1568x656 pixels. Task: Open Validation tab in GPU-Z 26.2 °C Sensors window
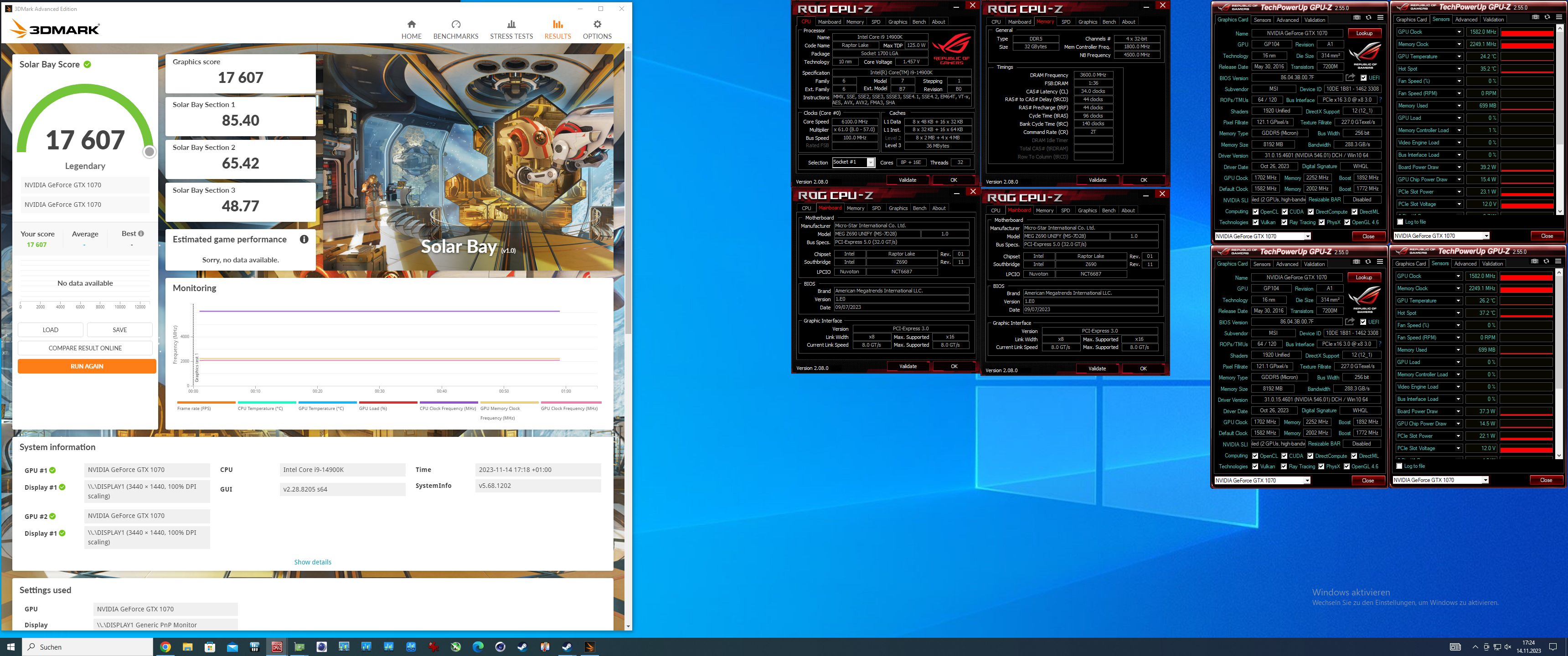[1491, 263]
